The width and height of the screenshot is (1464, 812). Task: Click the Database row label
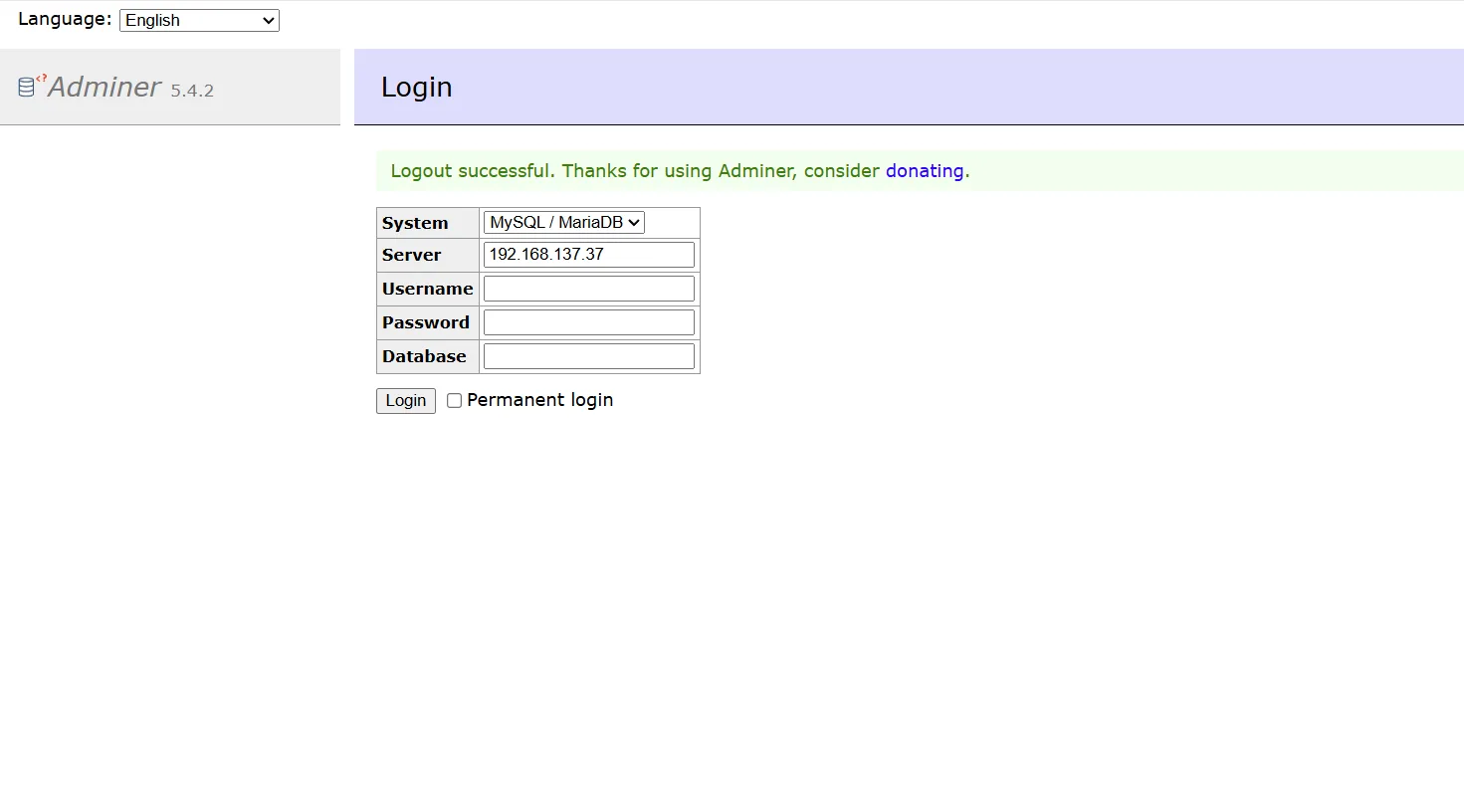pos(424,356)
